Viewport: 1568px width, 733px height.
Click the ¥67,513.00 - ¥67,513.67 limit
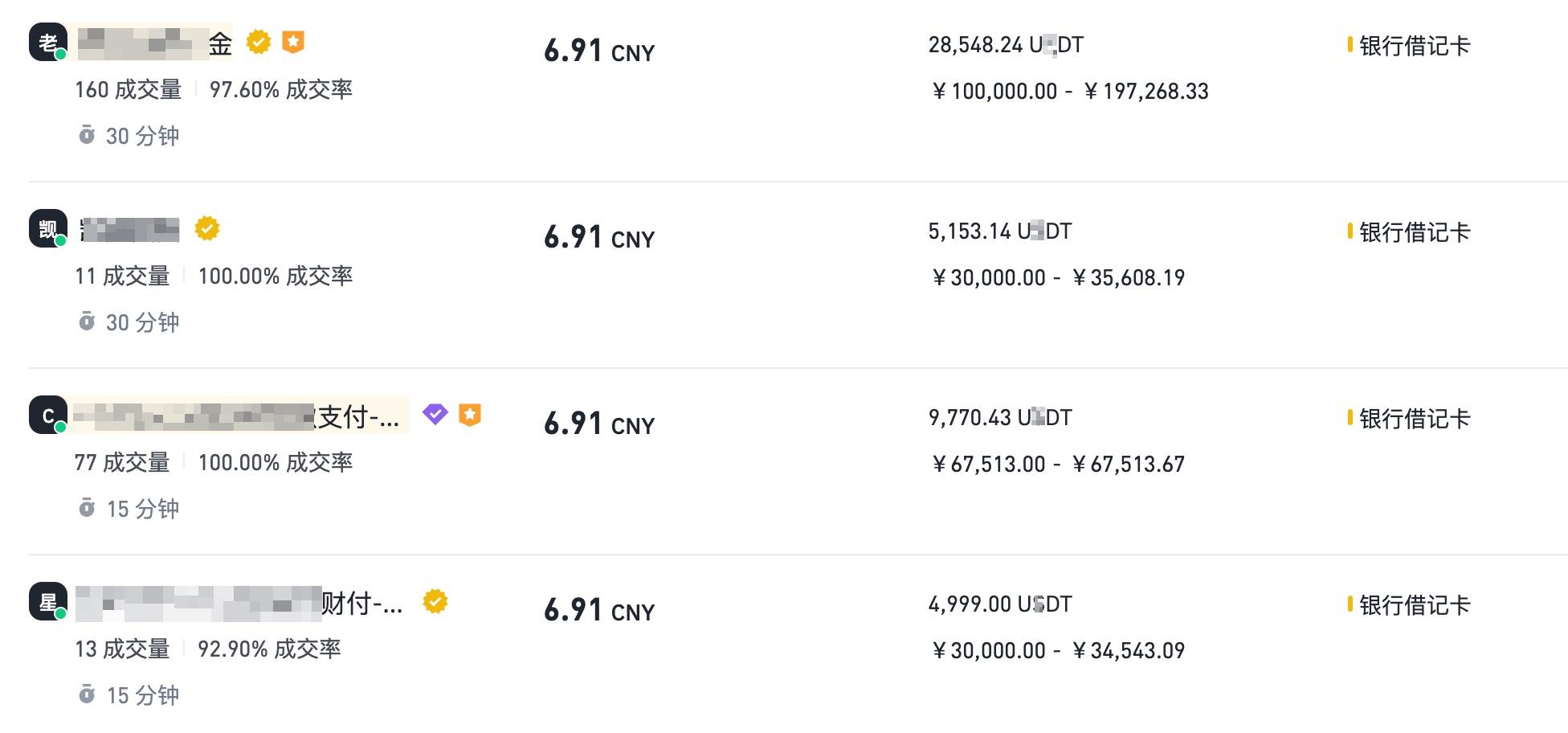pyautogui.click(x=1058, y=465)
